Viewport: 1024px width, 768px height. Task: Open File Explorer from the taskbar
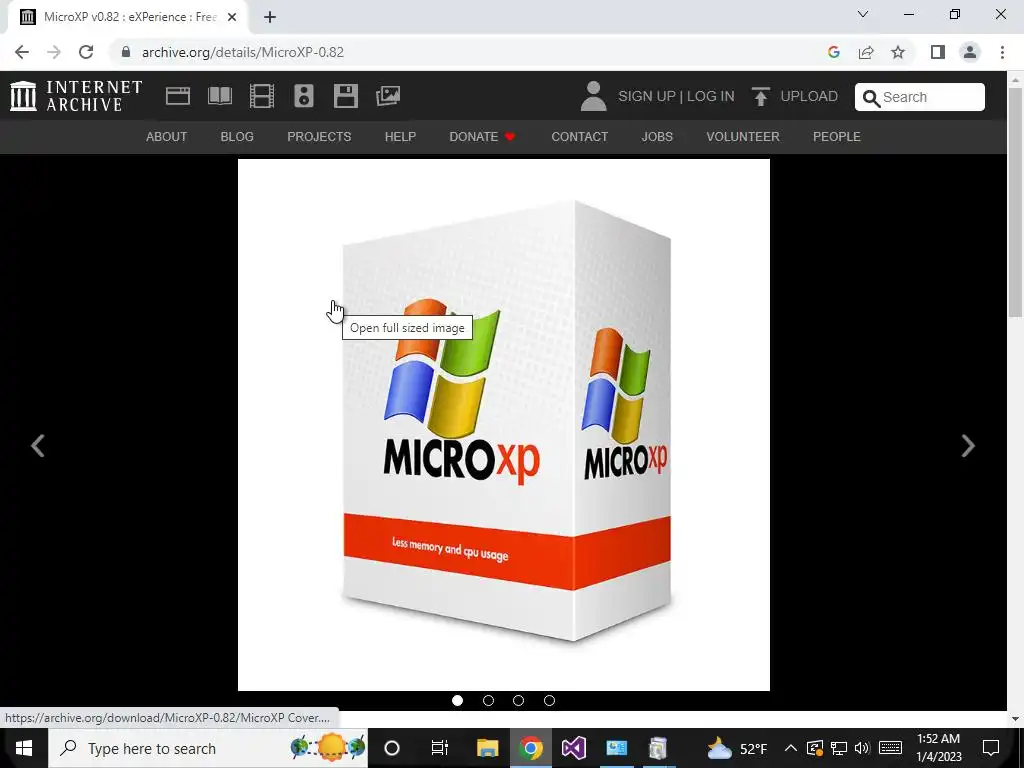(x=487, y=748)
